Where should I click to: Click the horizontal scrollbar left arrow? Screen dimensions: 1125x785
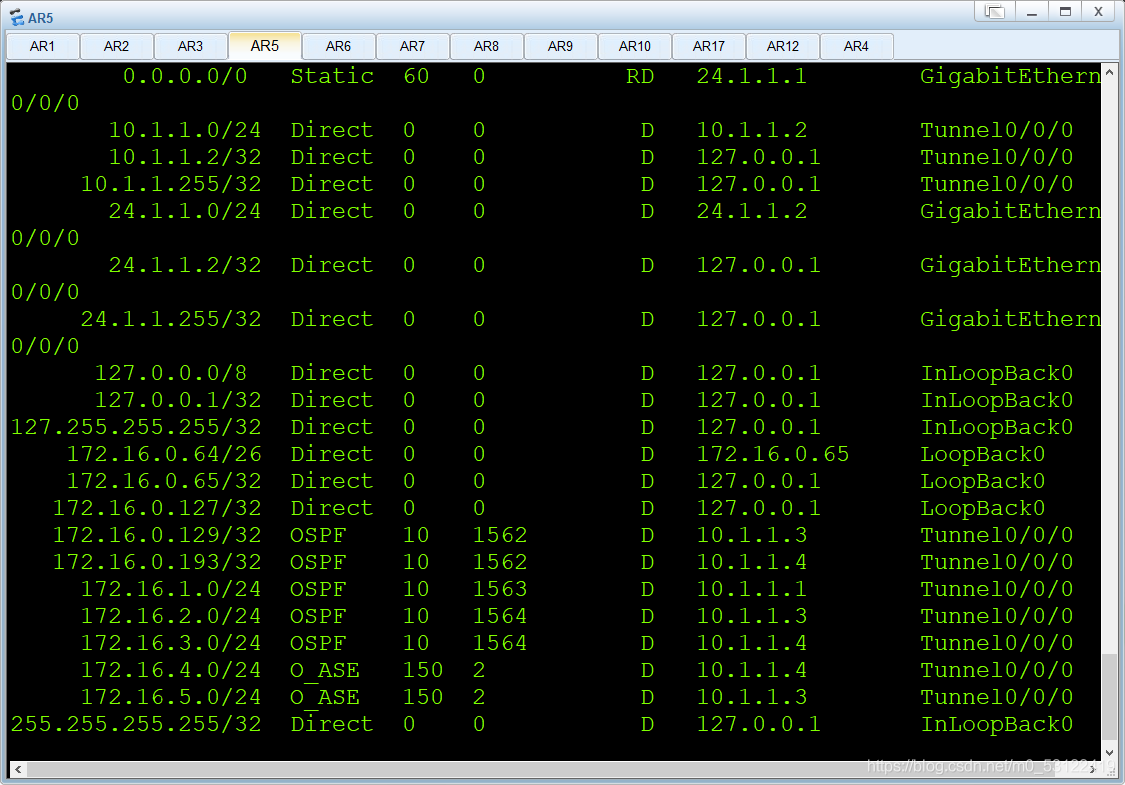[x=18, y=769]
